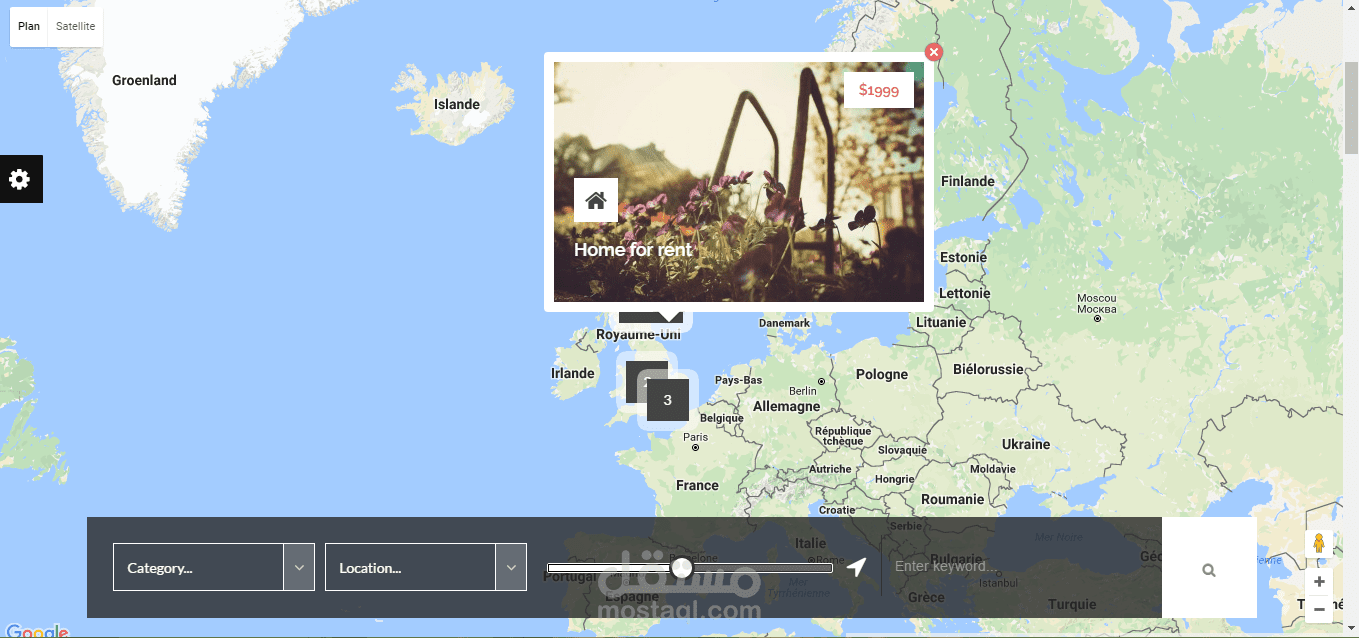Click the Location dropdown arrow
The height and width of the screenshot is (638, 1359).
pos(511,567)
